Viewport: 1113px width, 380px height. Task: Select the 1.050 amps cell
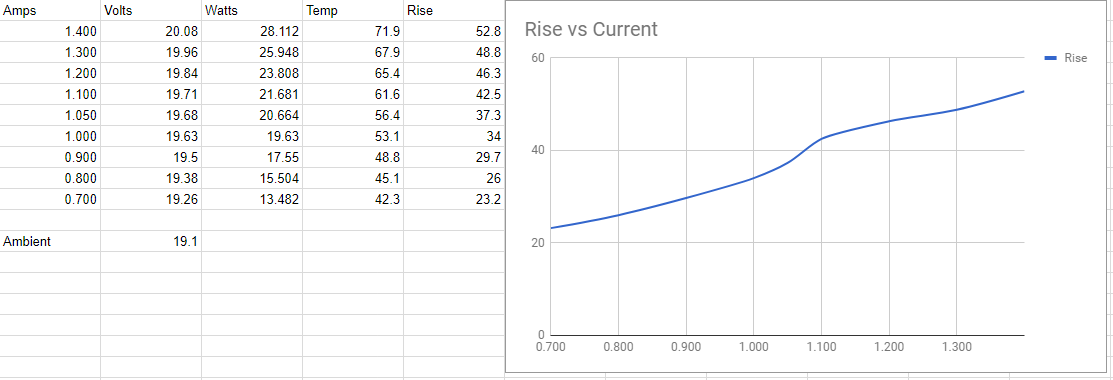pos(50,116)
